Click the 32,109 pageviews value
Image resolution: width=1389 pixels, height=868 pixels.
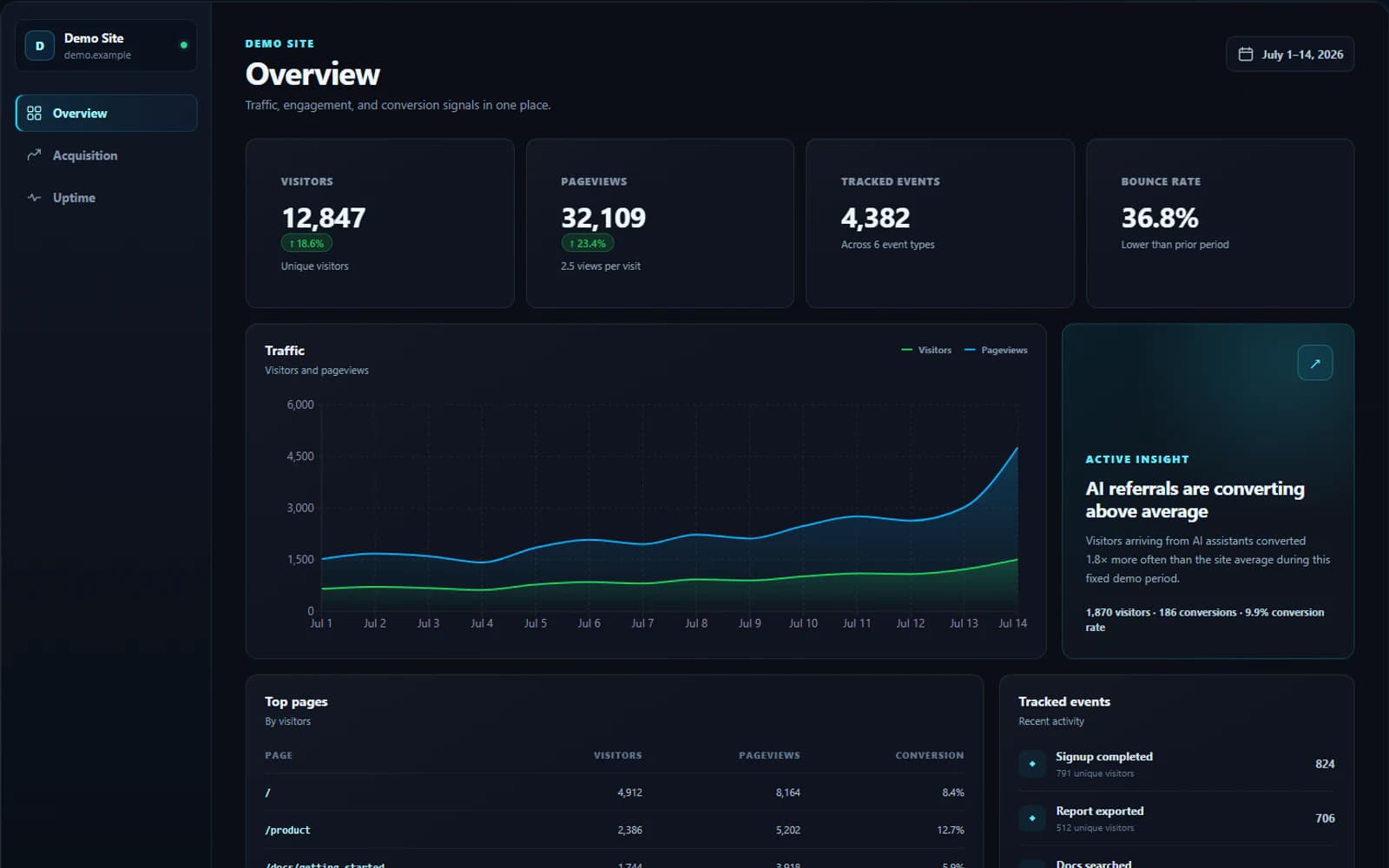[603, 217]
